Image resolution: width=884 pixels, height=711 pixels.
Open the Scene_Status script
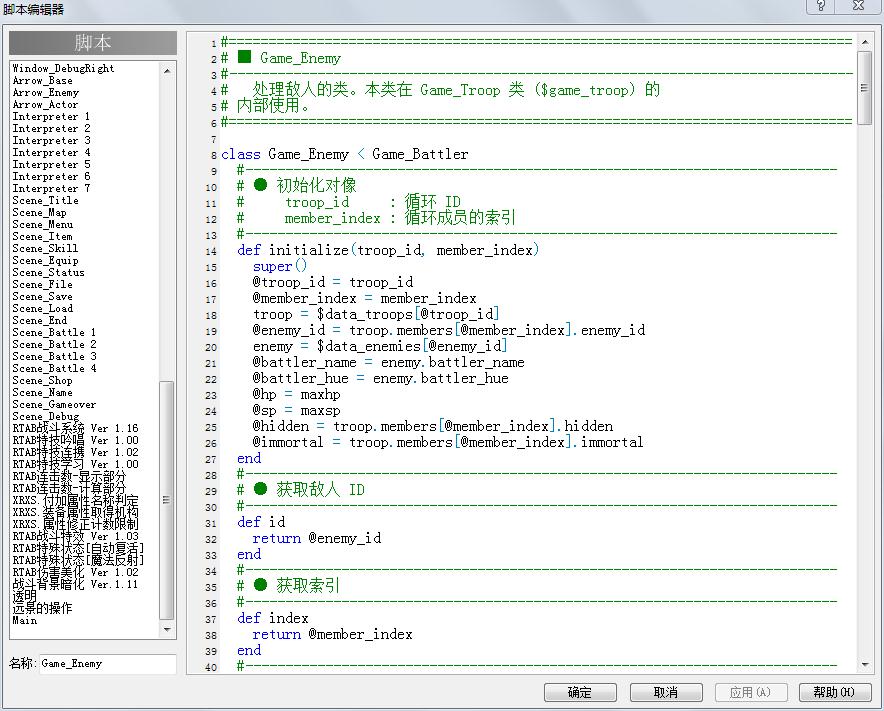(x=48, y=273)
